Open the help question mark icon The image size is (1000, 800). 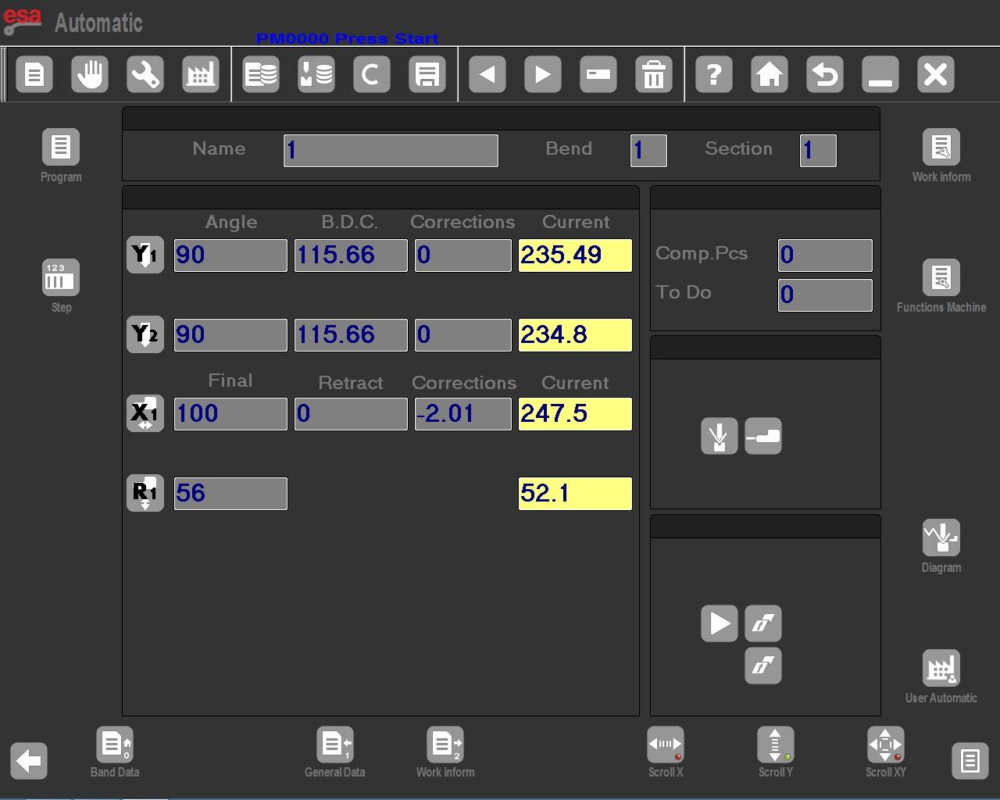pyautogui.click(x=714, y=75)
